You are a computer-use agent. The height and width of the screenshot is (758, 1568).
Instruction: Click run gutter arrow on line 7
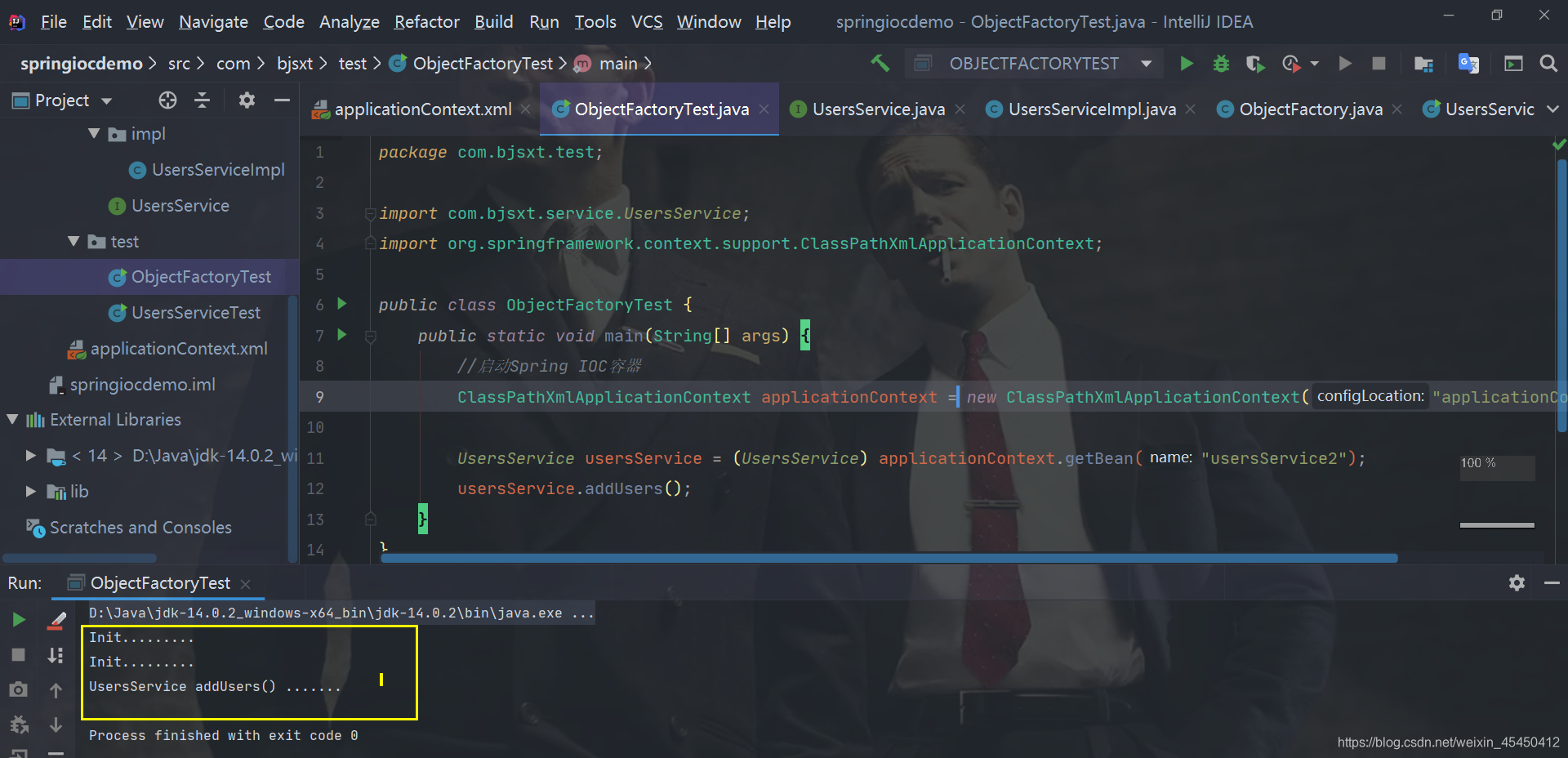pos(342,334)
